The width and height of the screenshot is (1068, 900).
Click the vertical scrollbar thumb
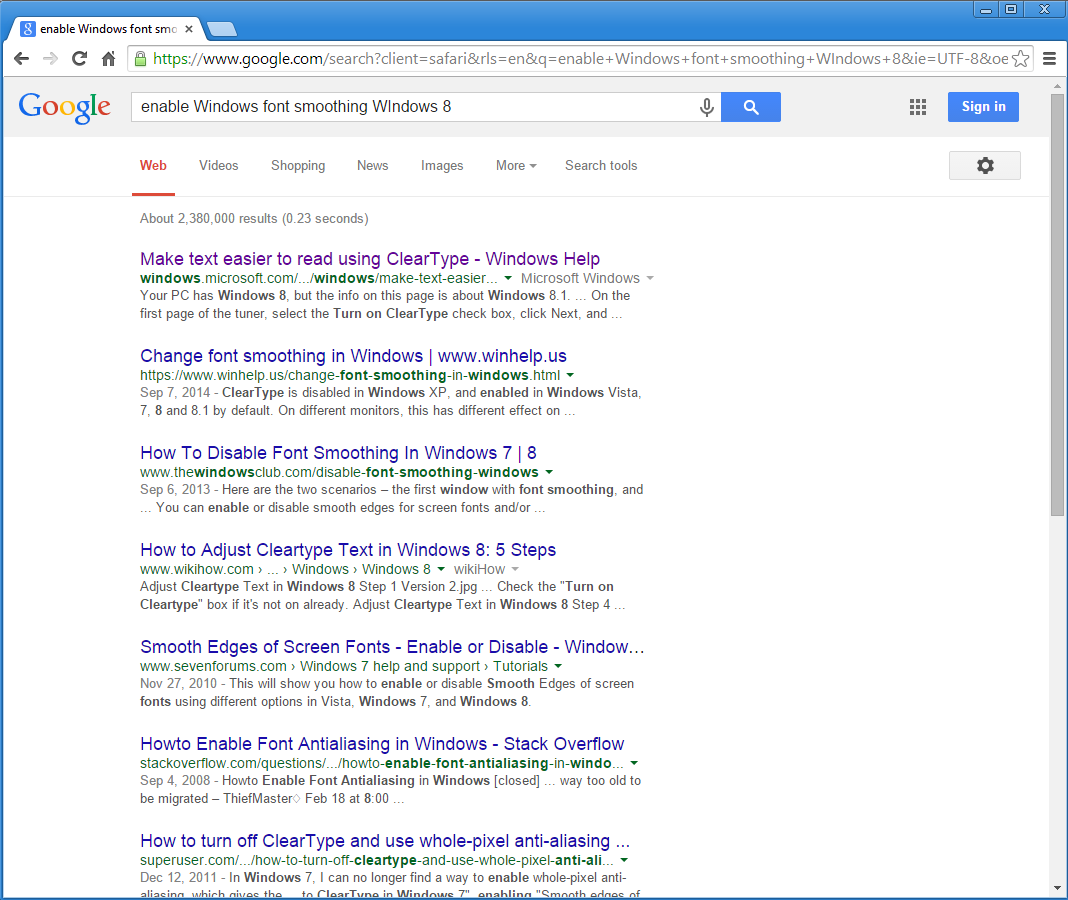click(1057, 305)
